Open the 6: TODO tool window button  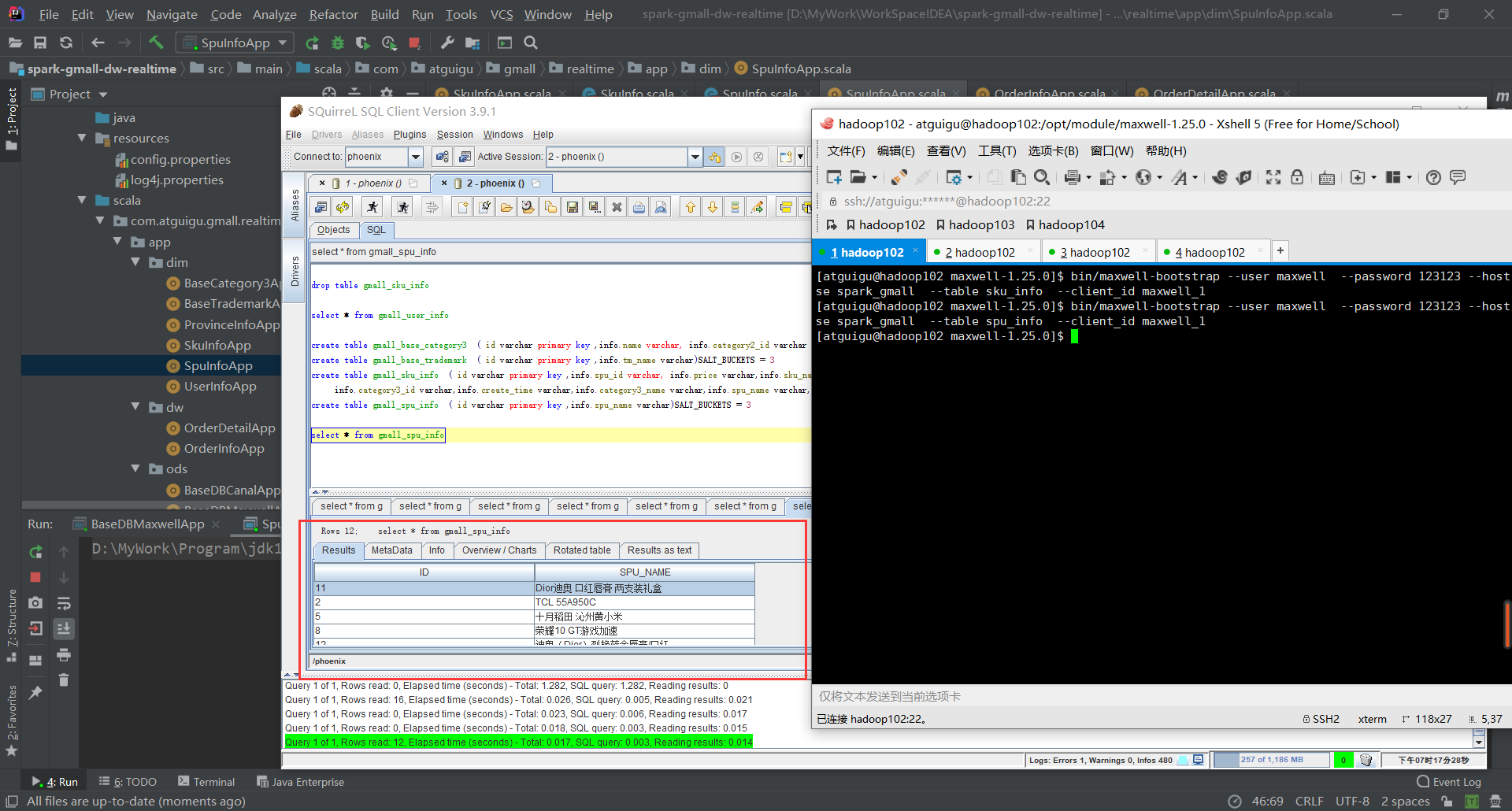[128, 782]
